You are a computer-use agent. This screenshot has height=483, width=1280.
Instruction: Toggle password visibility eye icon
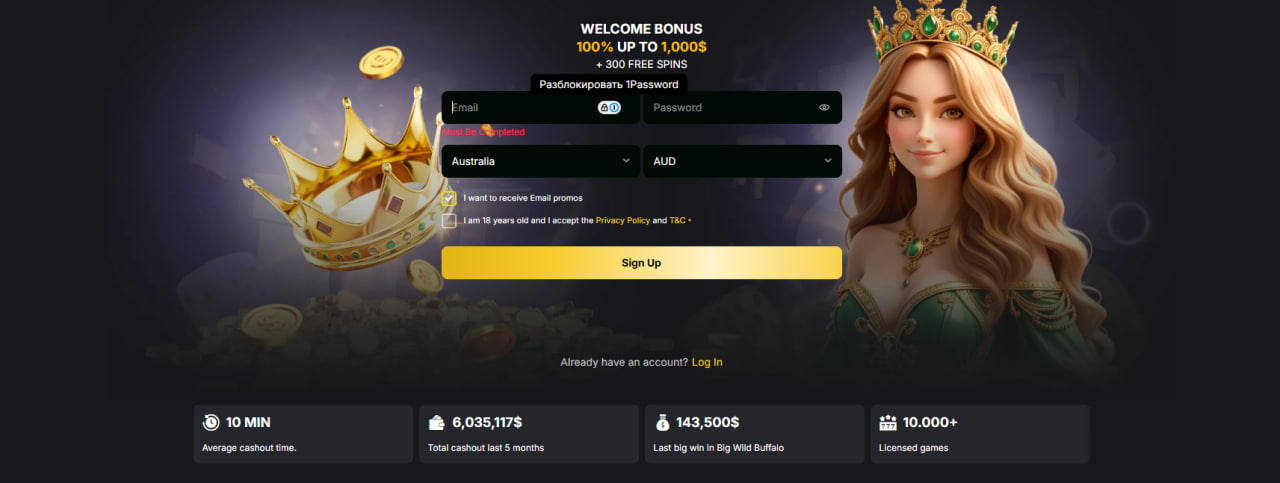[x=824, y=107]
